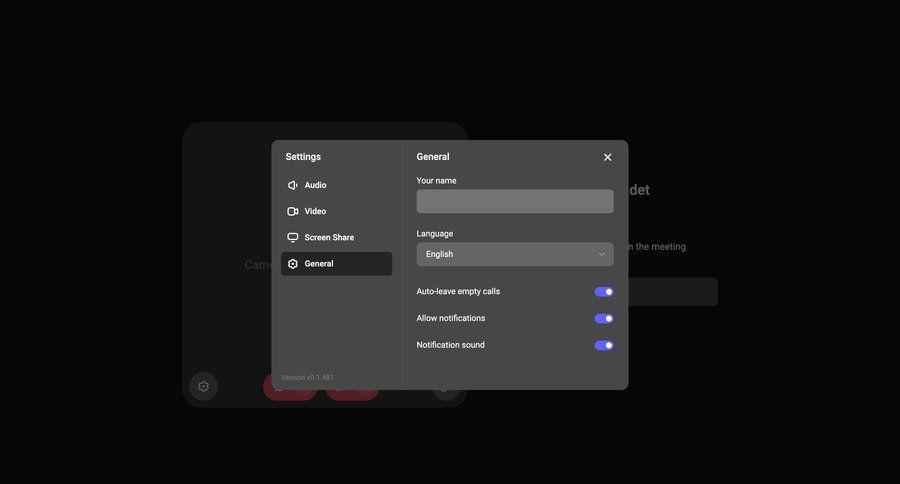Viewport: 900px width, 484px height.
Task: Switch to Screen Share settings
Action: tap(336, 237)
